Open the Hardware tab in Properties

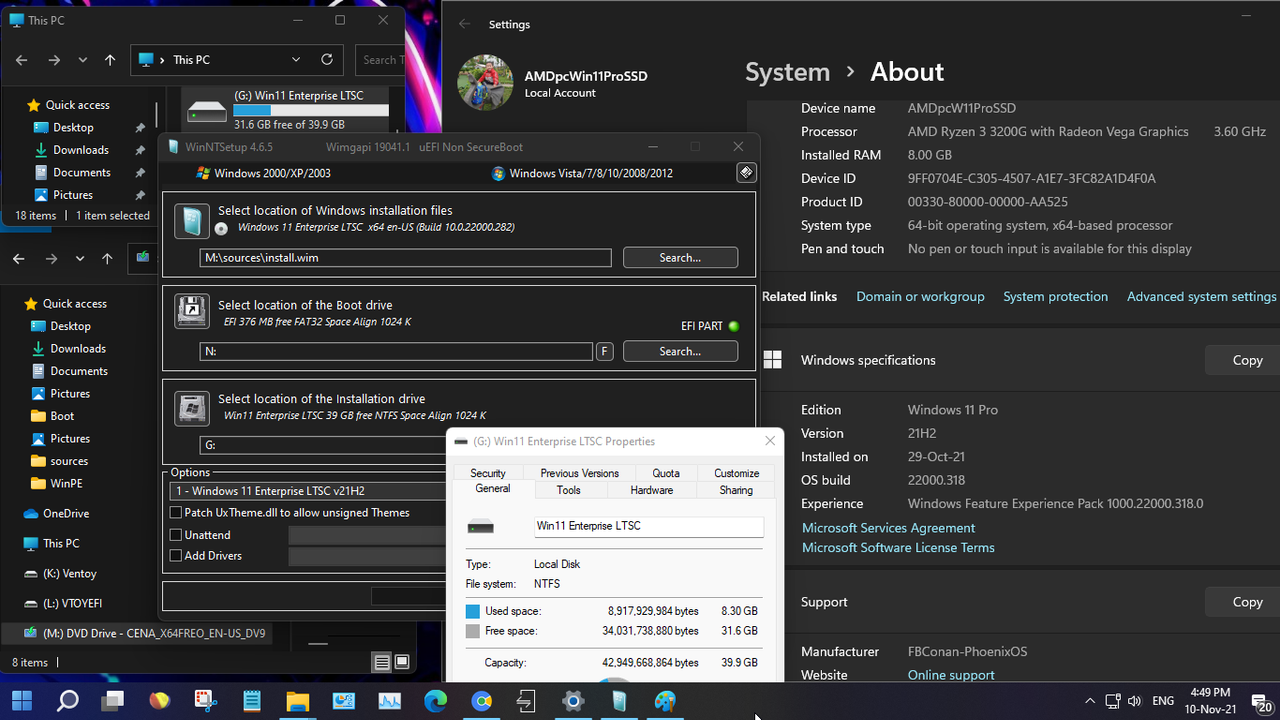click(652, 490)
